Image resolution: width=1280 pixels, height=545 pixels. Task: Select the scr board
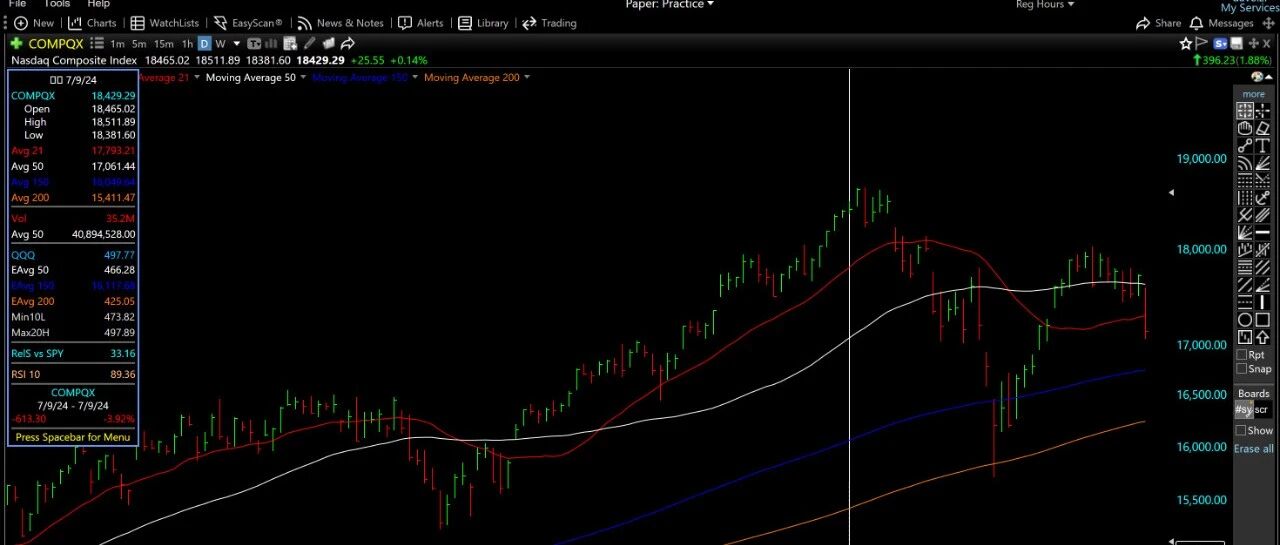click(1262, 410)
